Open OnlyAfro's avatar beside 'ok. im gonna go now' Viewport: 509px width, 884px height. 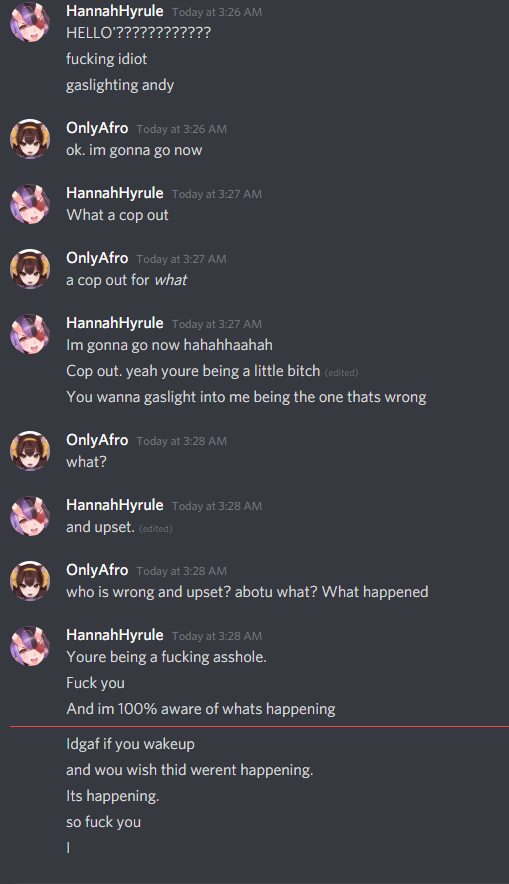pos(30,139)
